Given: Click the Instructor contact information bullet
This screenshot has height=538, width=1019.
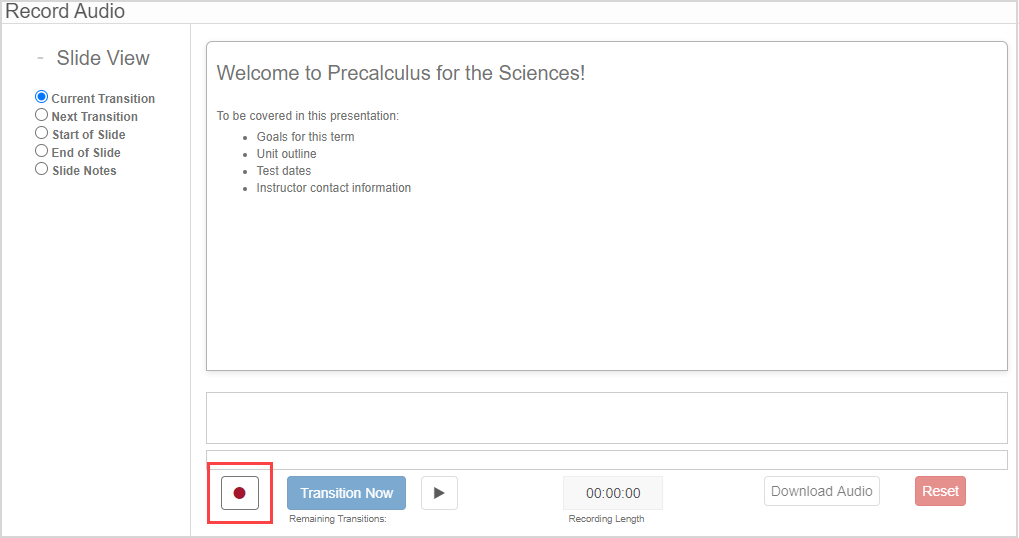Looking at the screenshot, I should (x=333, y=188).
